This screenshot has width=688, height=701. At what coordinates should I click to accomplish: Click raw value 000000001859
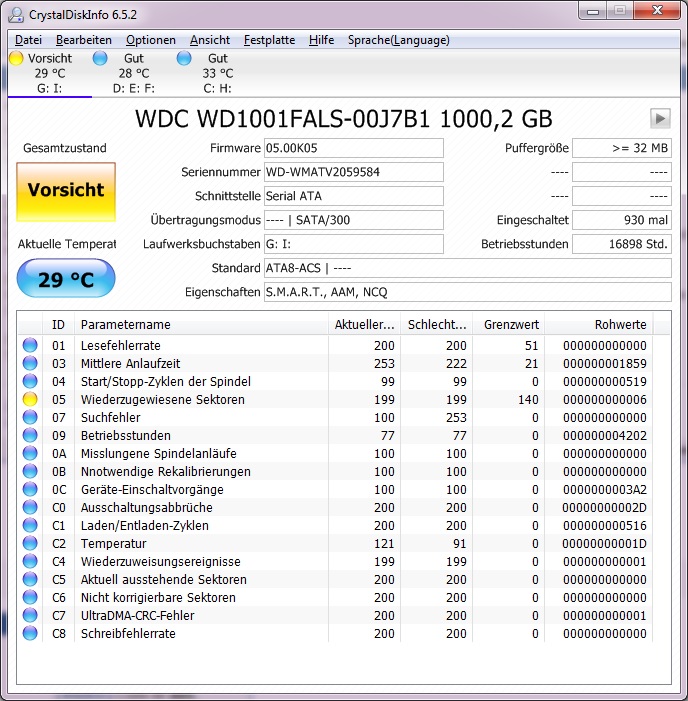(x=605, y=363)
